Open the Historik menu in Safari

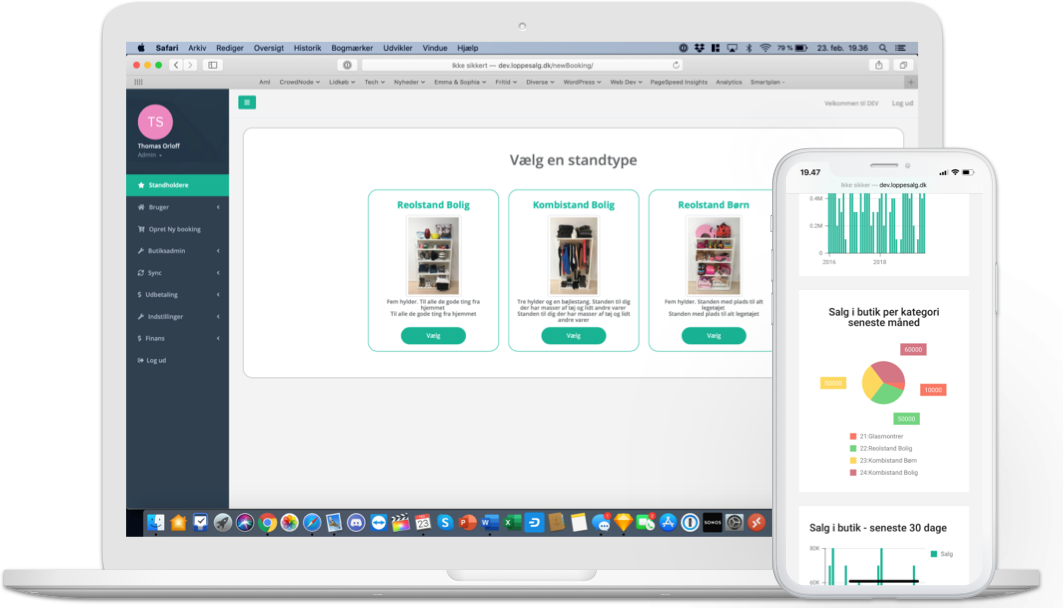[307, 48]
